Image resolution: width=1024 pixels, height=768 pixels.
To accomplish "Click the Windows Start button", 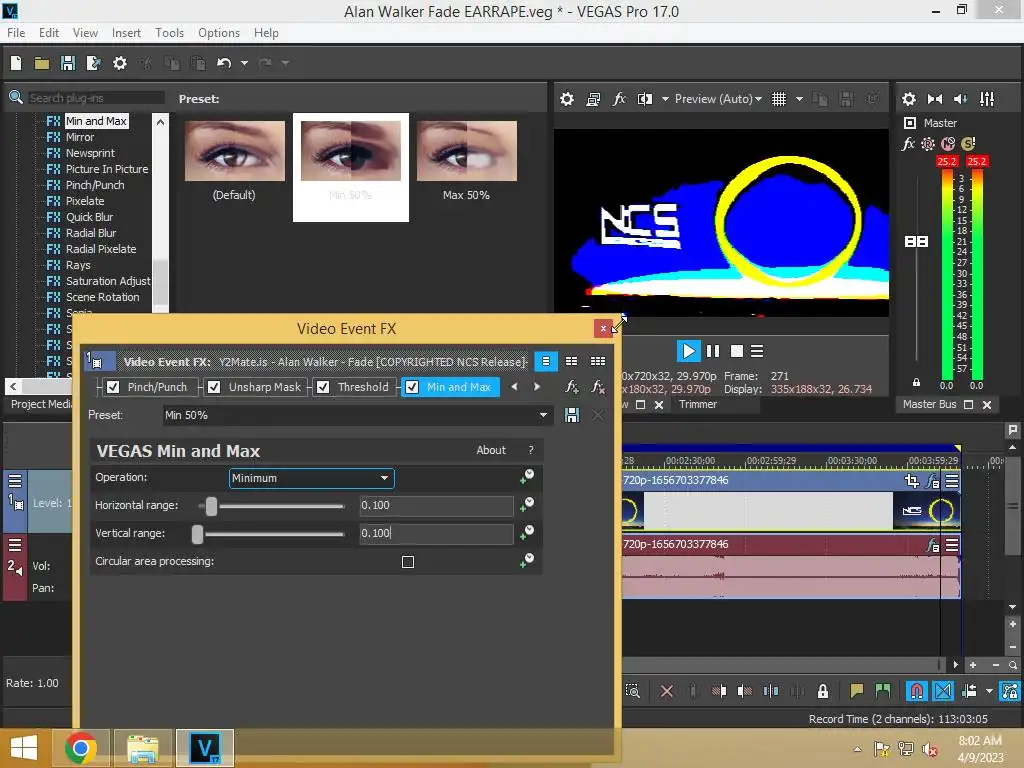I will (24, 748).
